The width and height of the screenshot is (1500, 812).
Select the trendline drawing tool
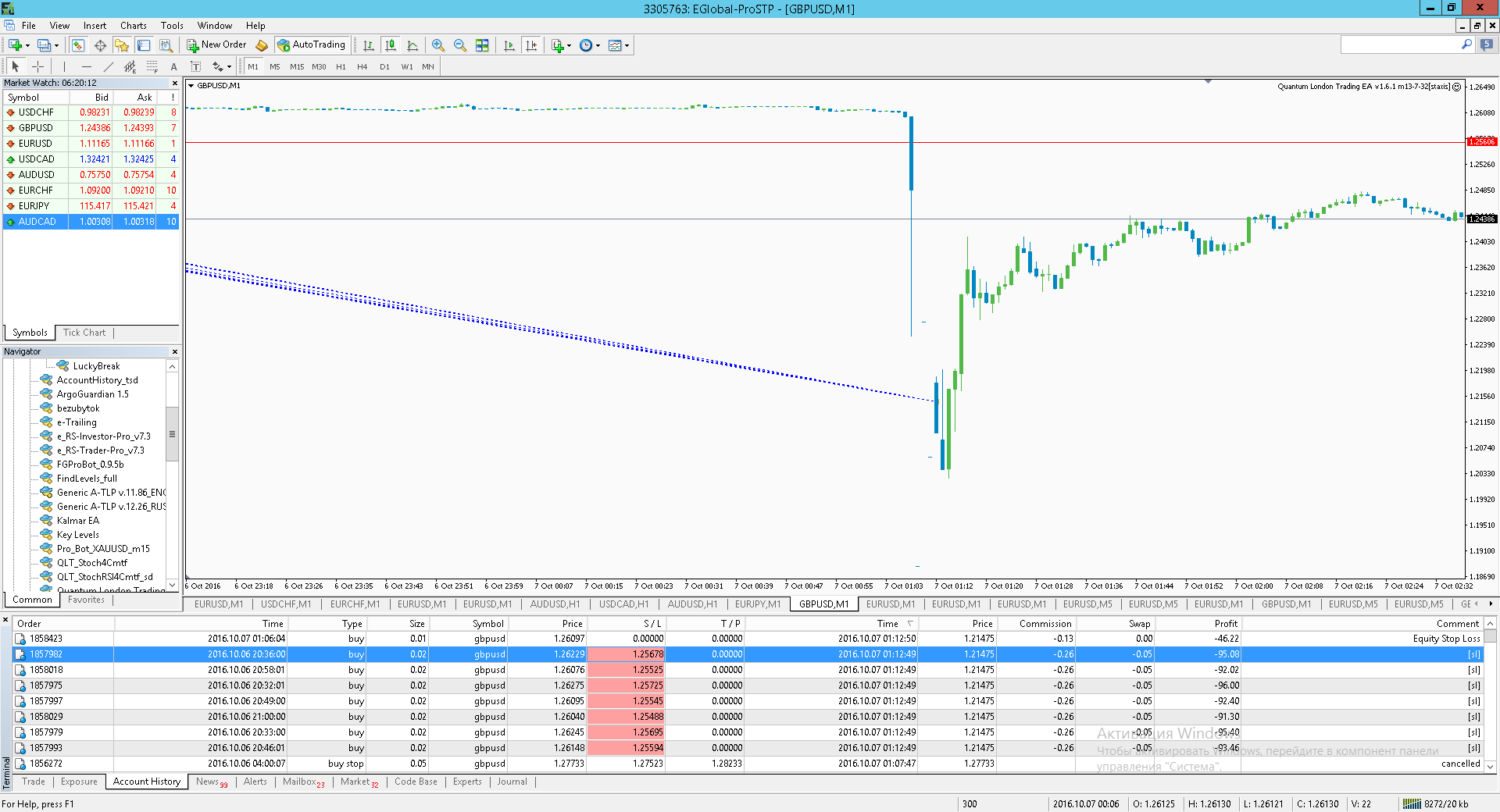click(108, 66)
